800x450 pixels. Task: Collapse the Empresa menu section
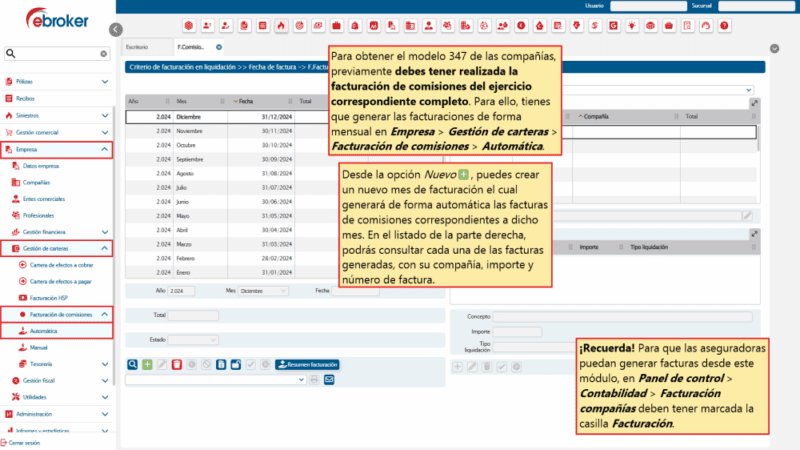click(x=105, y=149)
